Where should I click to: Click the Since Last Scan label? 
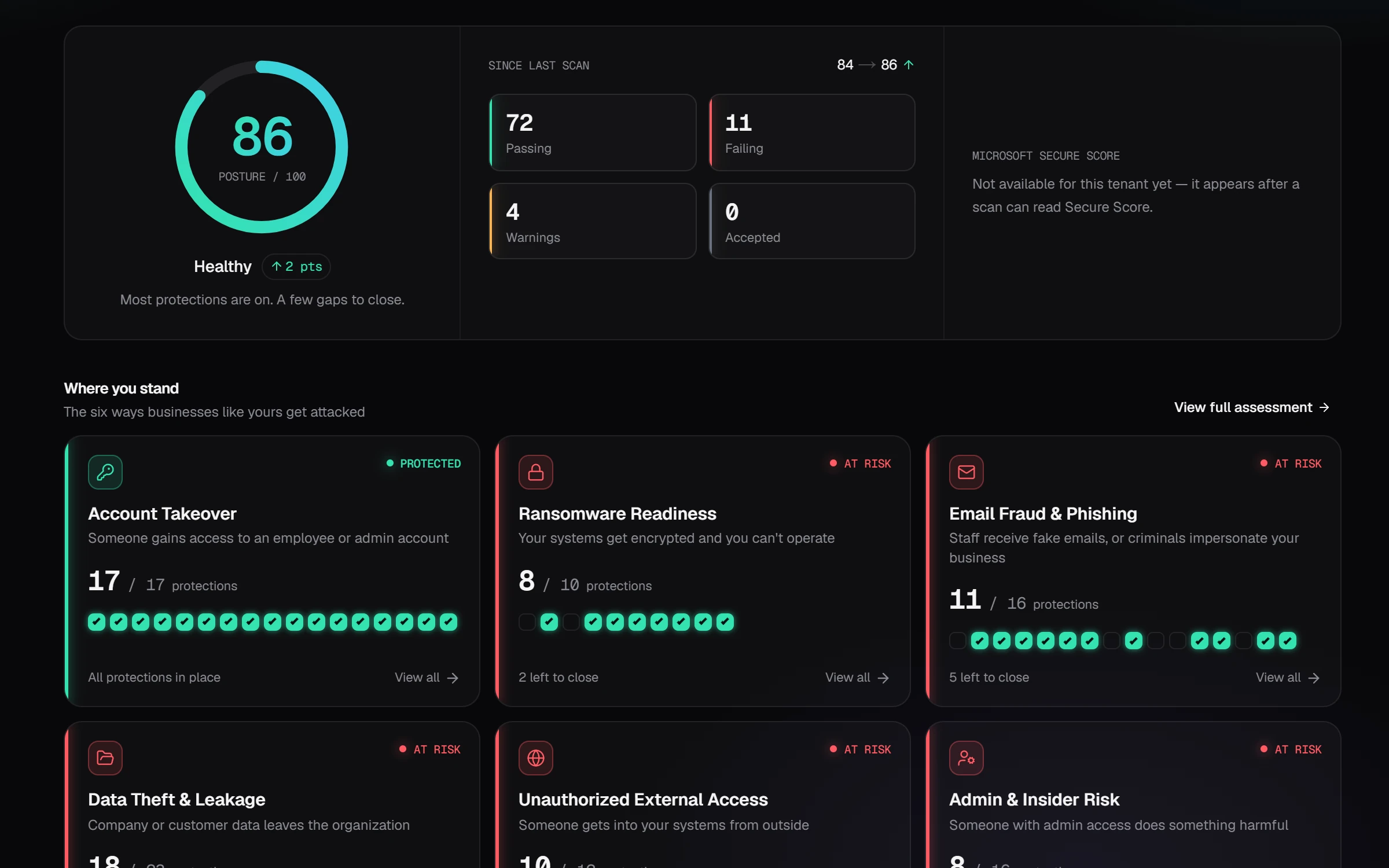[539, 66]
